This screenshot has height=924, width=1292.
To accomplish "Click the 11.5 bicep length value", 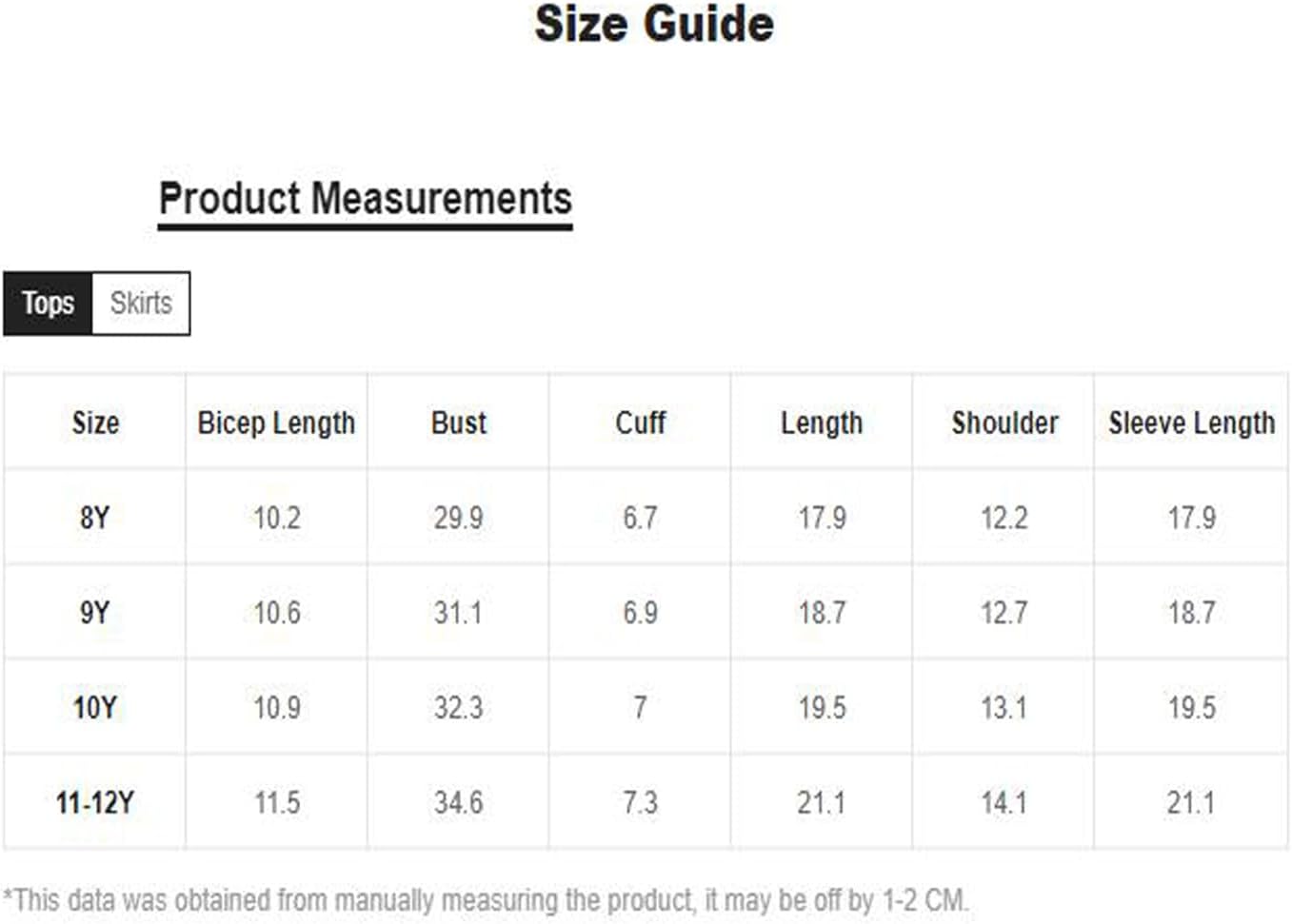I will point(277,803).
